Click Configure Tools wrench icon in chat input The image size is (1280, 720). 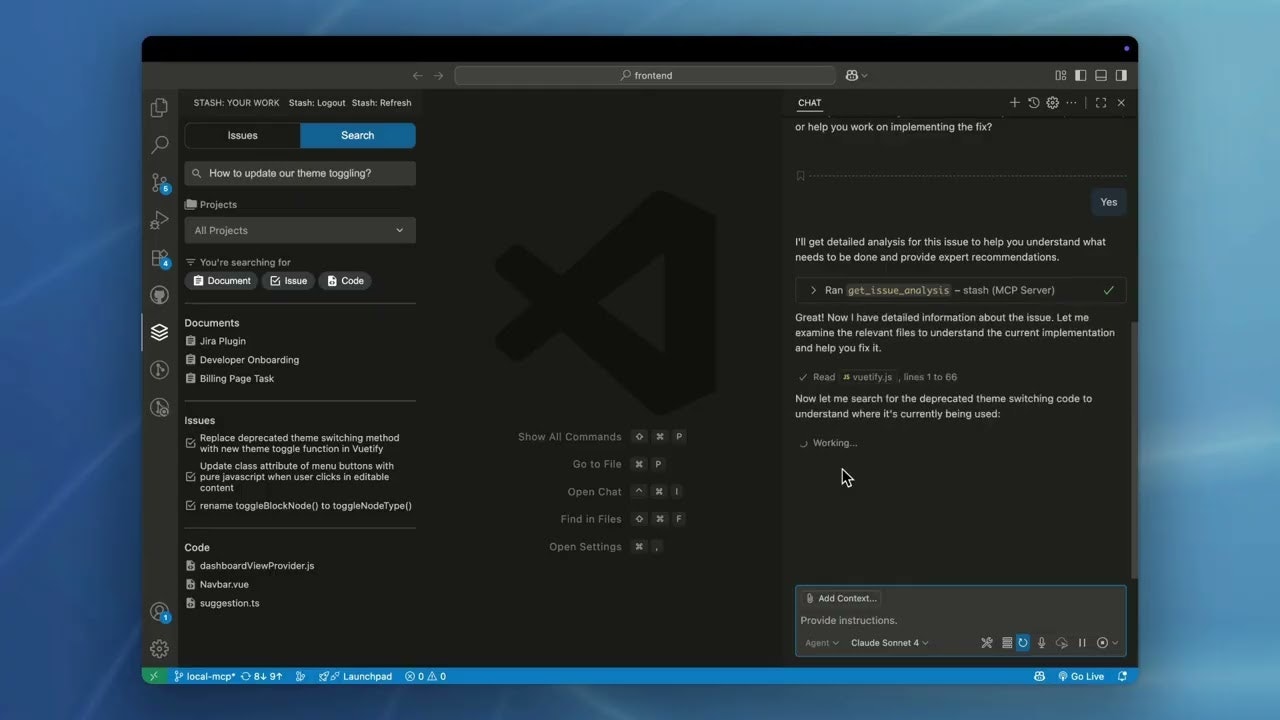(986, 643)
